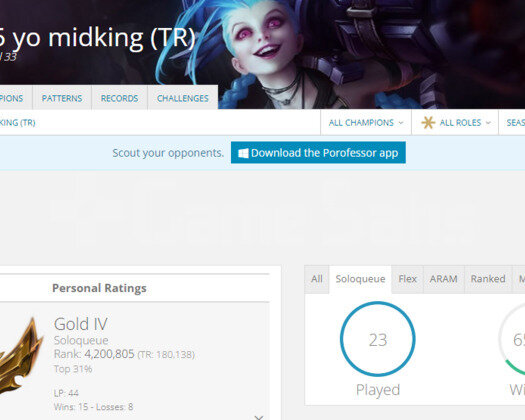Viewport: 525px width, 420px height.
Task: Click the Windows logo icon on download button
Action: coord(243,153)
